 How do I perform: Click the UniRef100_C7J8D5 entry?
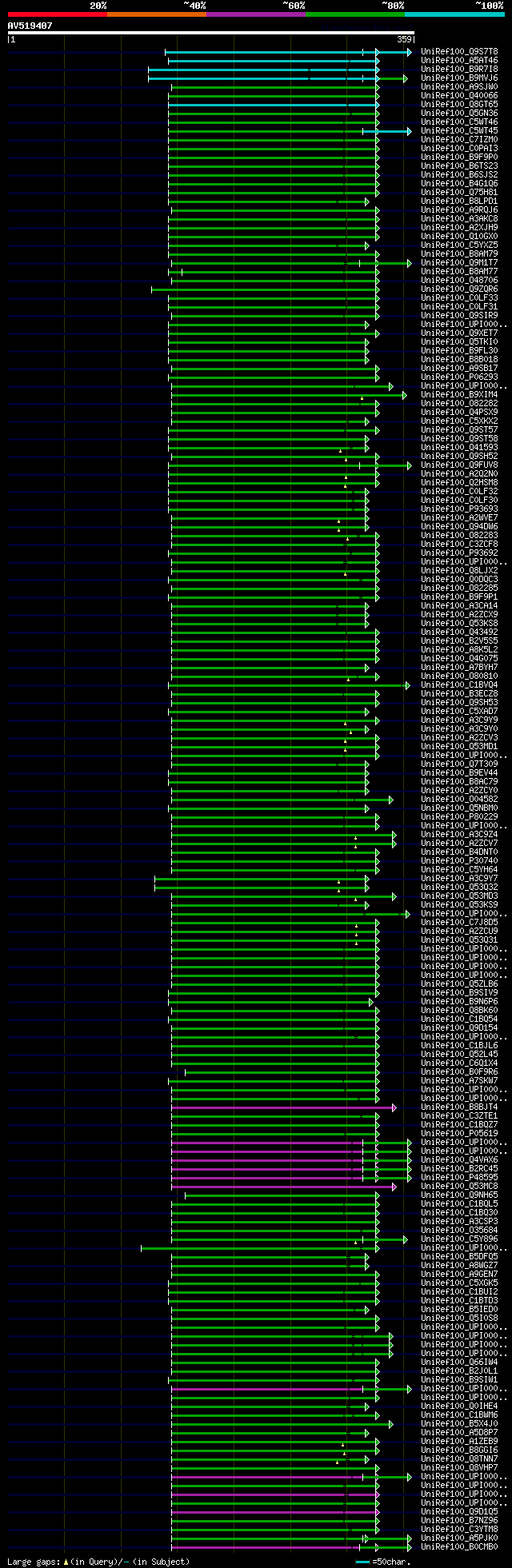click(x=459, y=923)
